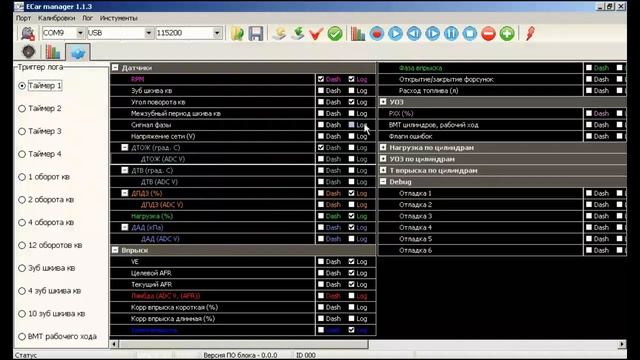The width and height of the screenshot is (640, 360).
Task: Click the Текущий AFR row label
Action: point(151,284)
